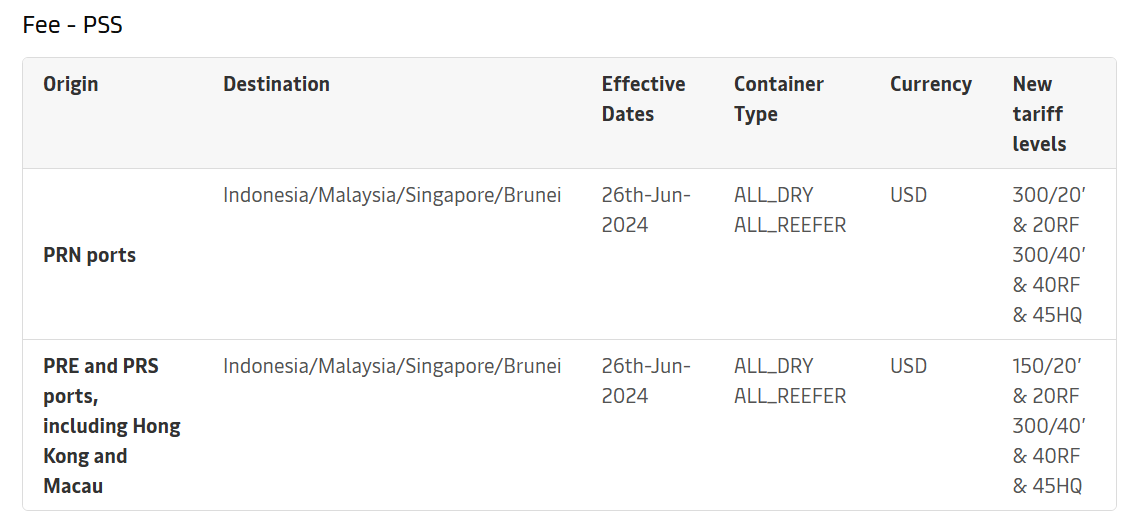The image size is (1137, 528).
Task: Select the PRE and PRS ports origin cell
Action: (x=111, y=426)
